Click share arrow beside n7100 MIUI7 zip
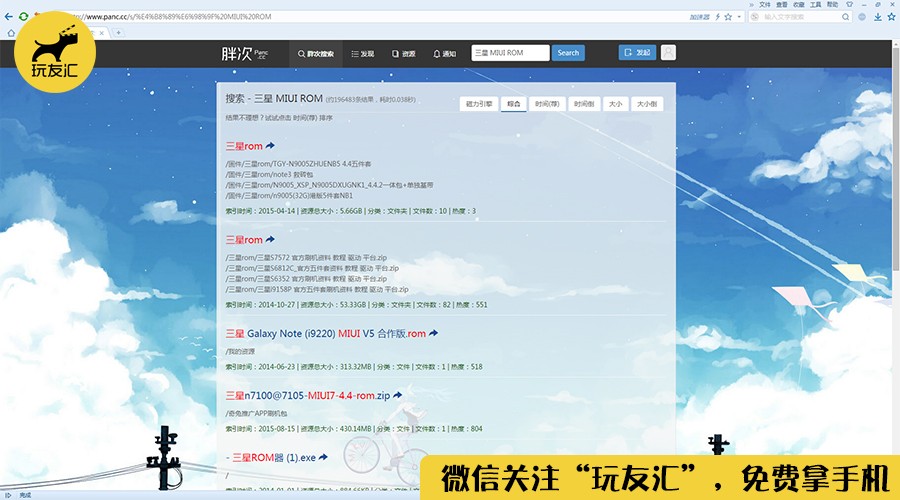The height and width of the screenshot is (500, 900). coord(398,395)
